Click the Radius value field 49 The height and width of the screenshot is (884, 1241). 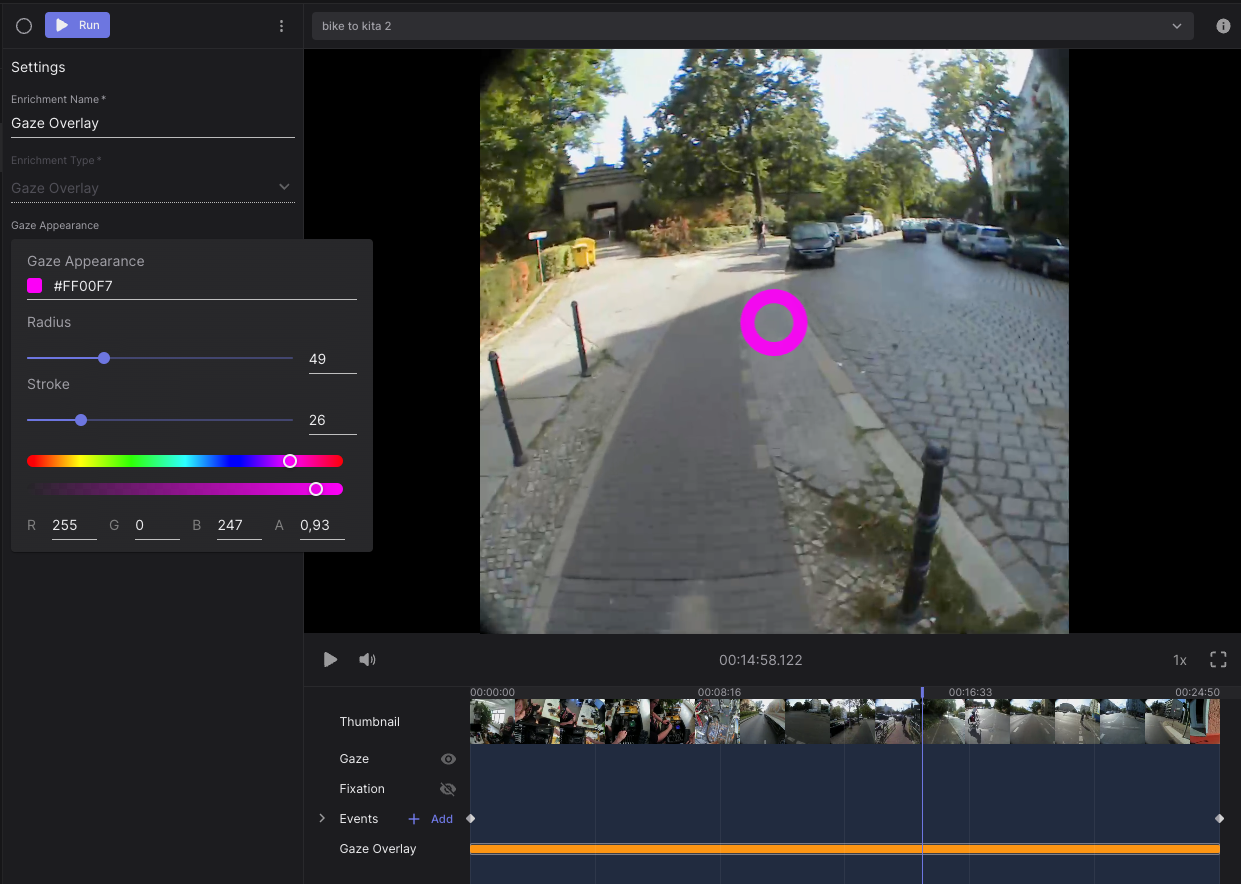pos(332,359)
